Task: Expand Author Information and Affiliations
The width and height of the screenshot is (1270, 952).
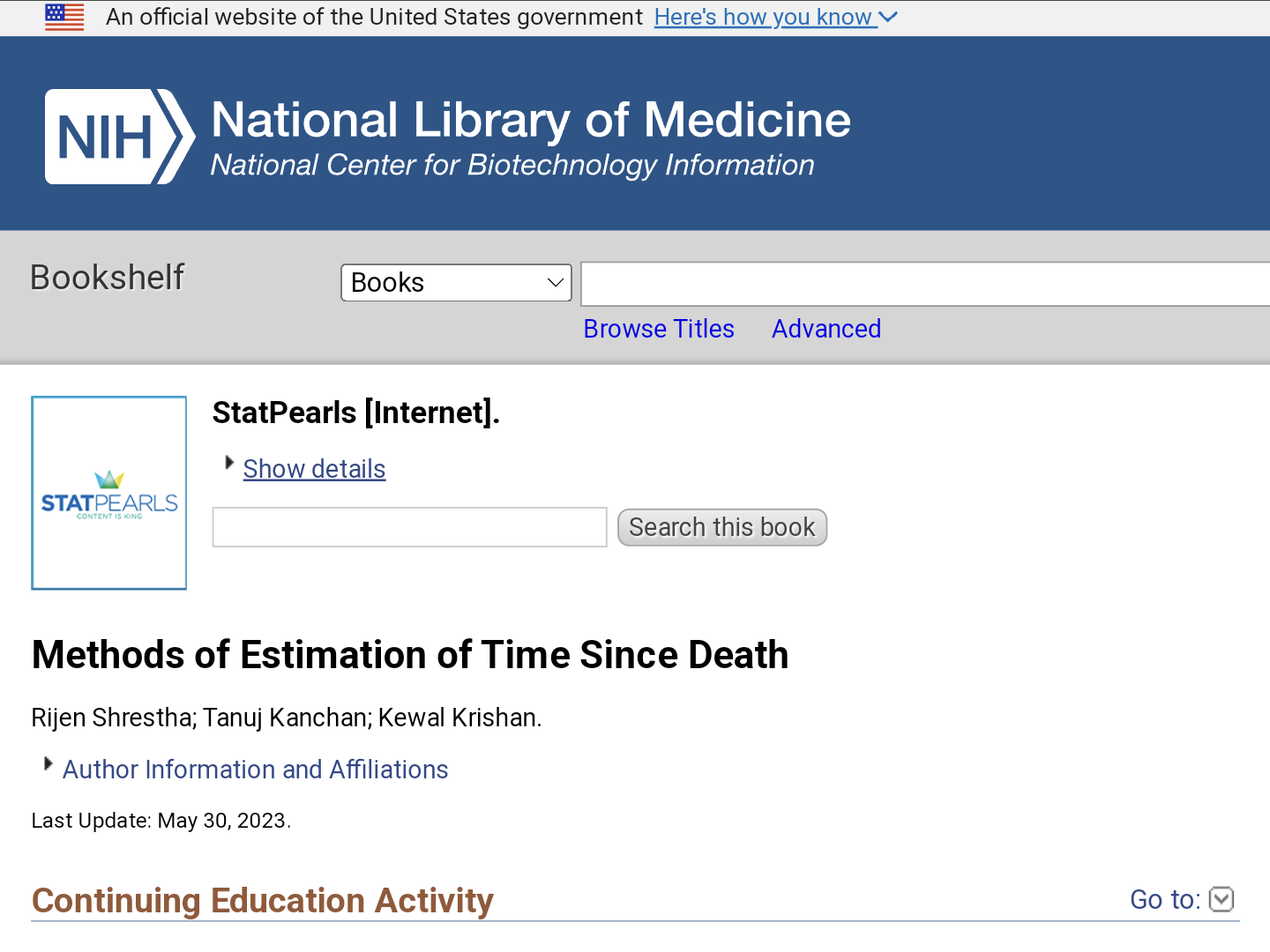Action: click(254, 769)
